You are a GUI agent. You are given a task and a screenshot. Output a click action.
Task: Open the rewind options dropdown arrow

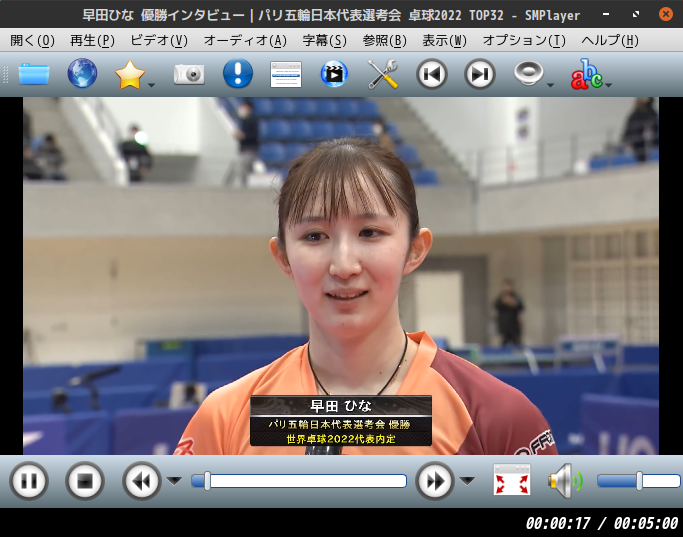pos(175,481)
